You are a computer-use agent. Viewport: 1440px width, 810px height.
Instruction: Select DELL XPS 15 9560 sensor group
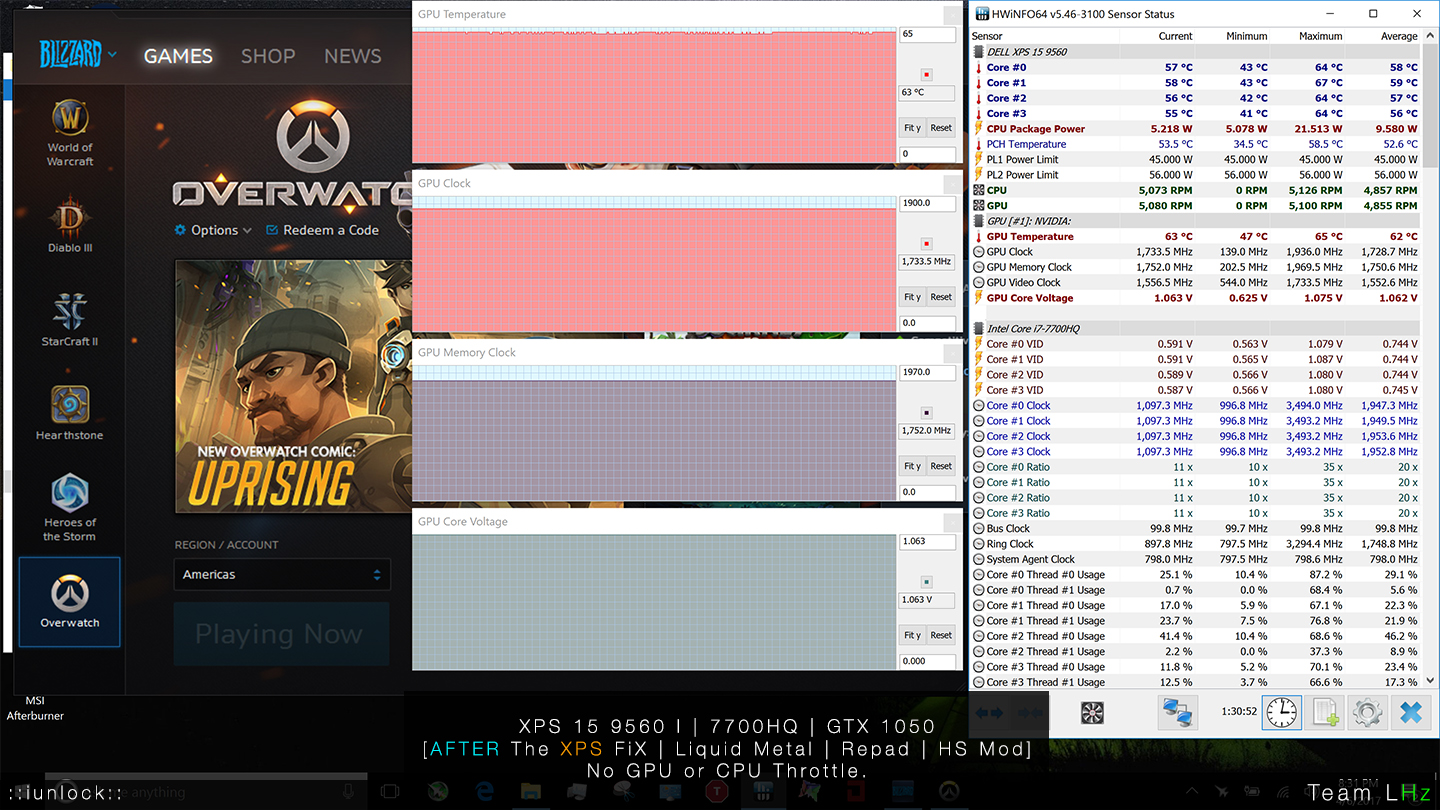point(1196,52)
